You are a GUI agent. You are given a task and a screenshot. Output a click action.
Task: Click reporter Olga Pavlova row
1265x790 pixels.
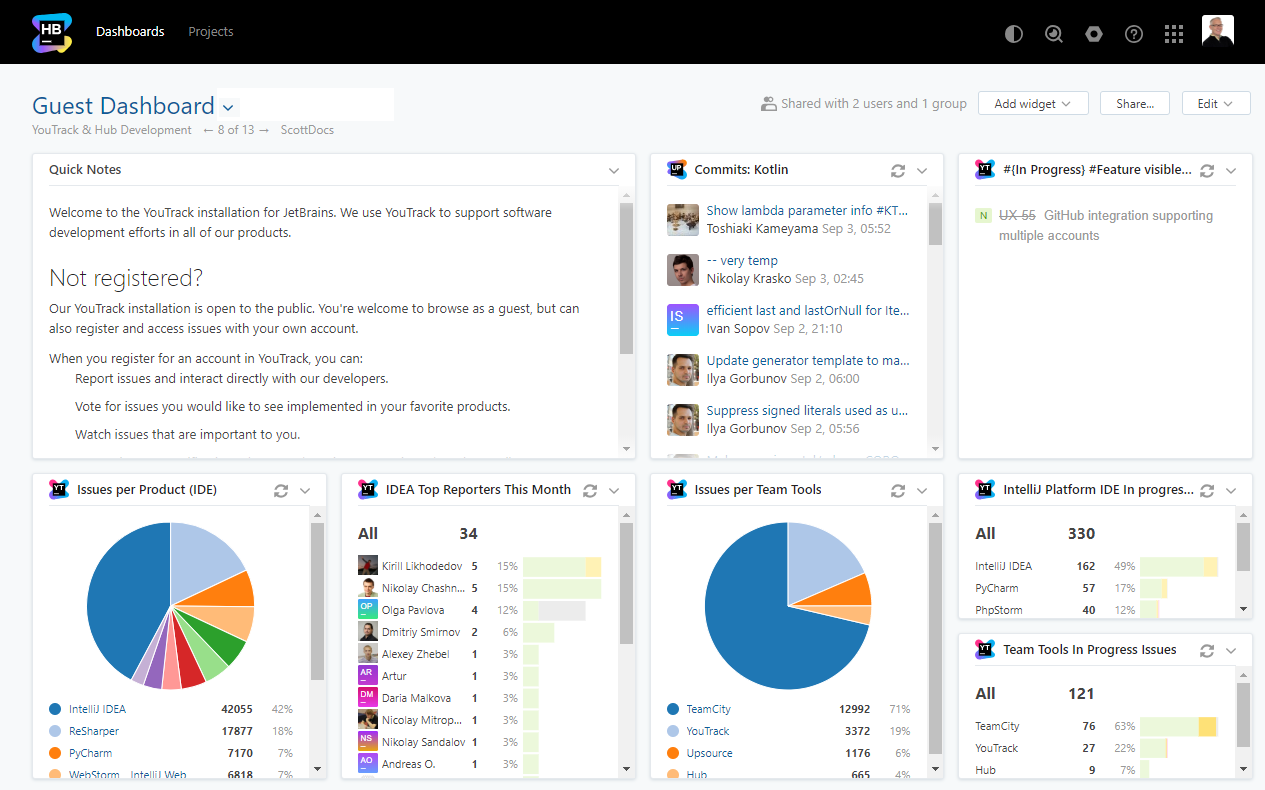tap(480, 610)
